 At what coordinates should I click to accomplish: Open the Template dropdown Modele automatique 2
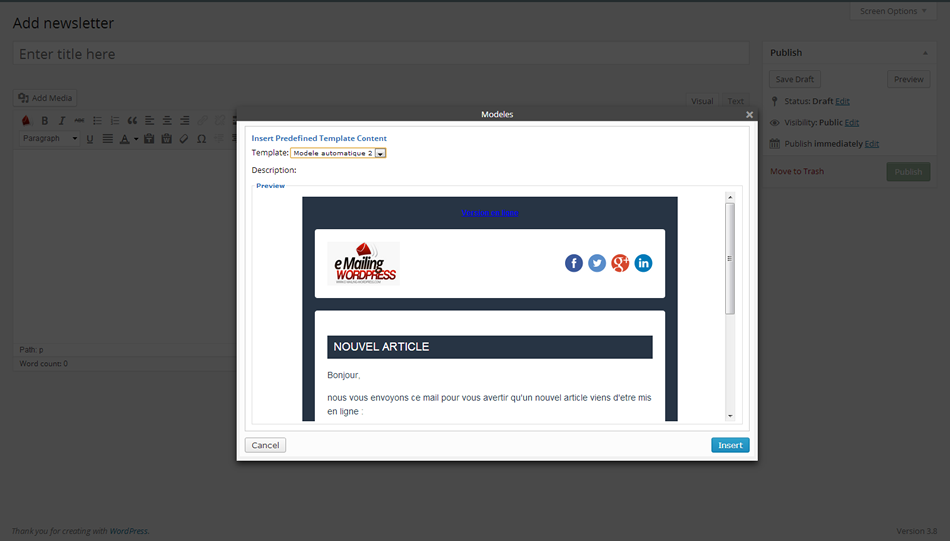(x=338, y=153)
